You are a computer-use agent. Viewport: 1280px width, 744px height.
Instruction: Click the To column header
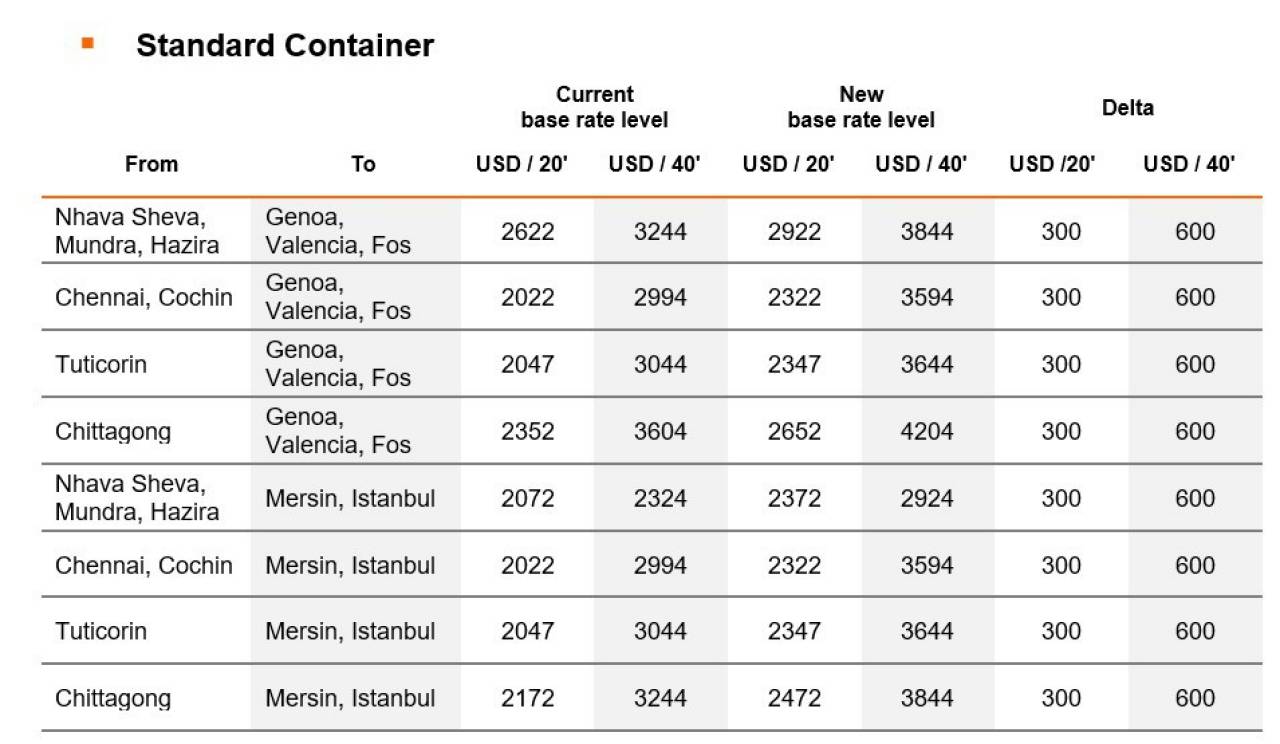coord(363,164)
